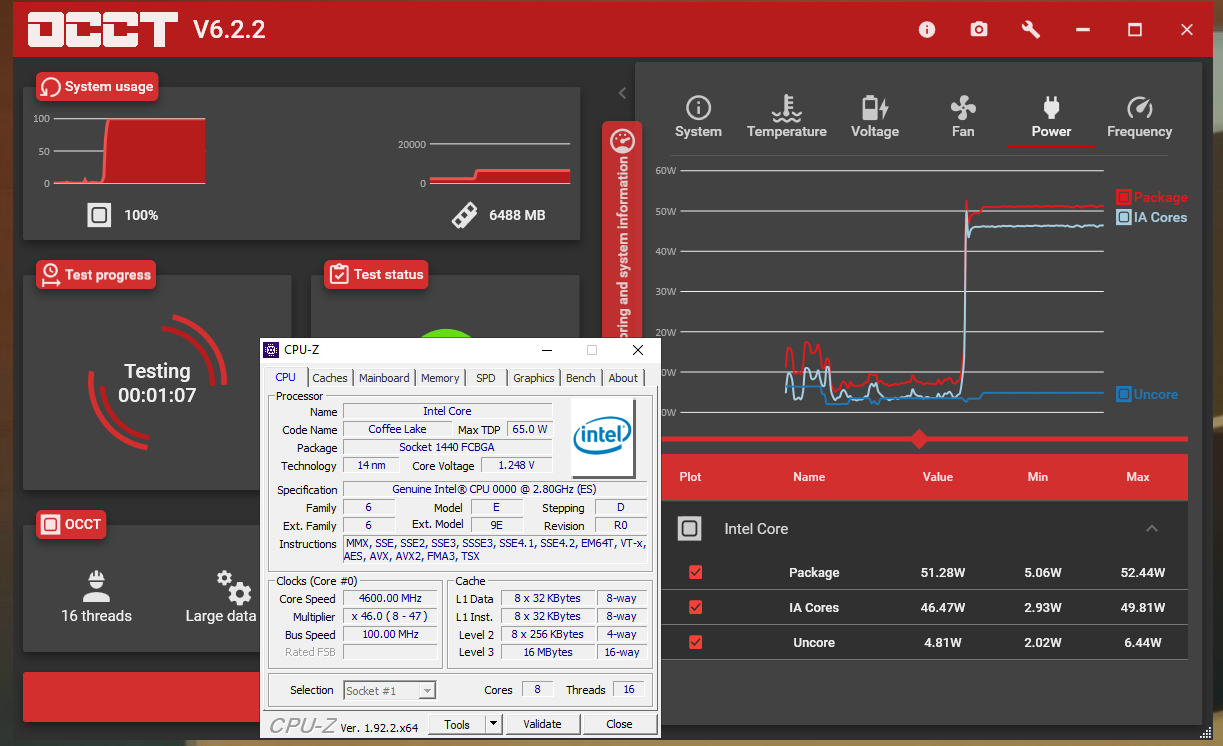Open the SPD tab in CPU-Z

(486, 378)
